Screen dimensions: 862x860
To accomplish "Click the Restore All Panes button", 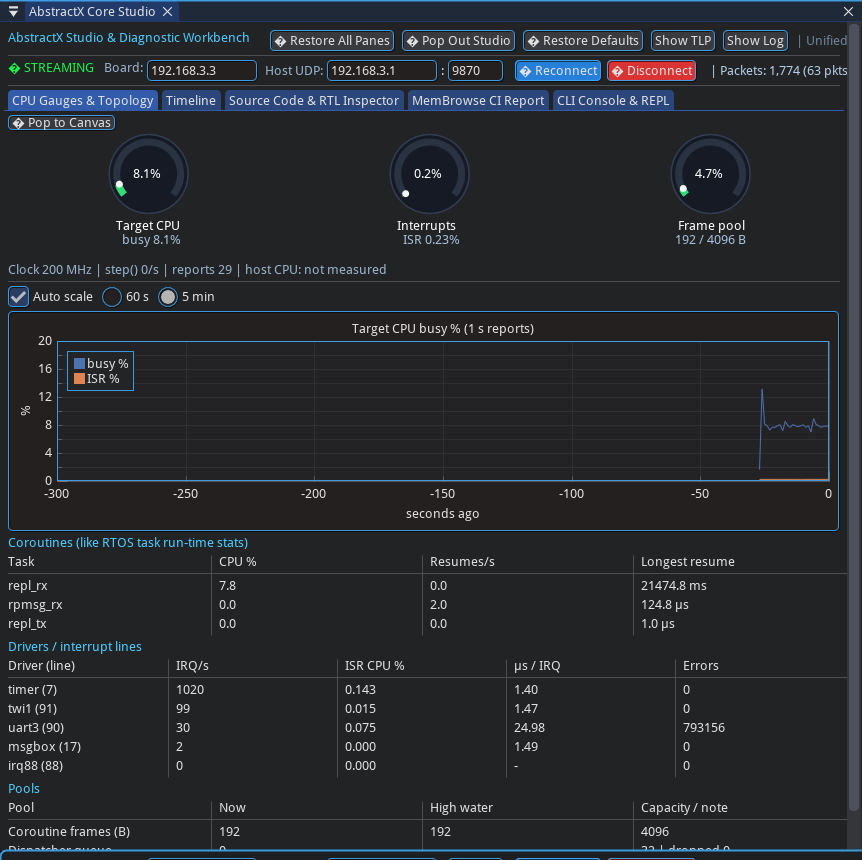I will click(332, 41).
